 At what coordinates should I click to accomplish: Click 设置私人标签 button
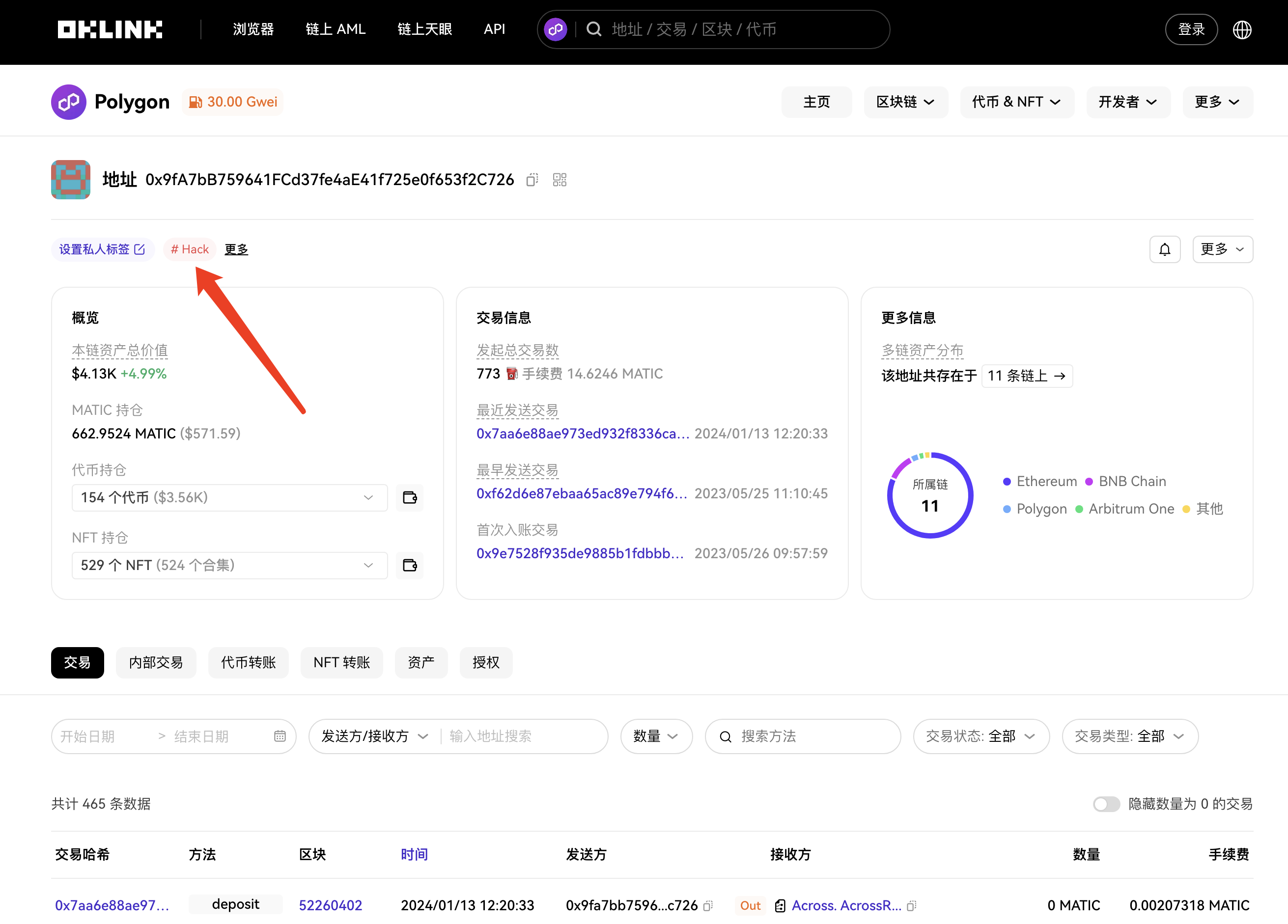(103, 250)
